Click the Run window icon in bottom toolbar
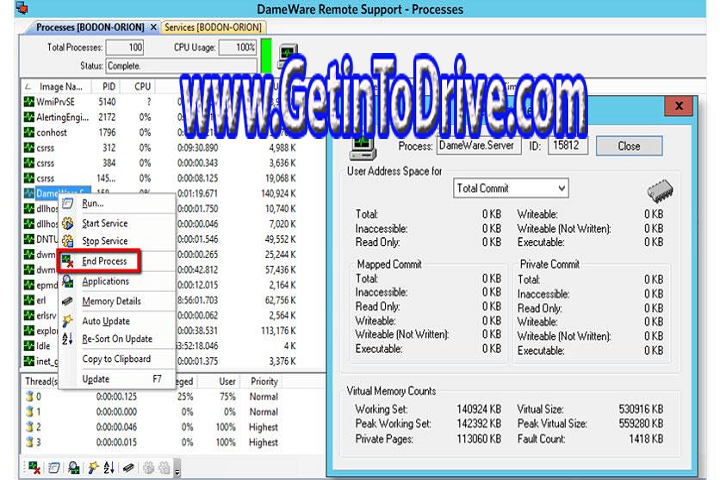This screenshot has width=720, height=480. point(54,468)
